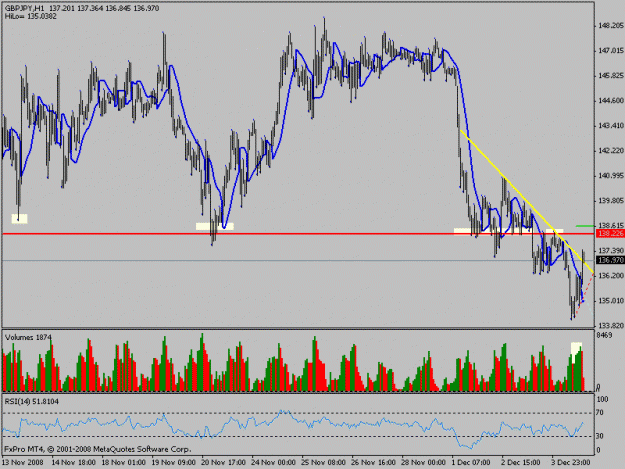Click the 140.995 price axis label
The height and width of the screenshot is (469, 625).
(x=610, y=176)
